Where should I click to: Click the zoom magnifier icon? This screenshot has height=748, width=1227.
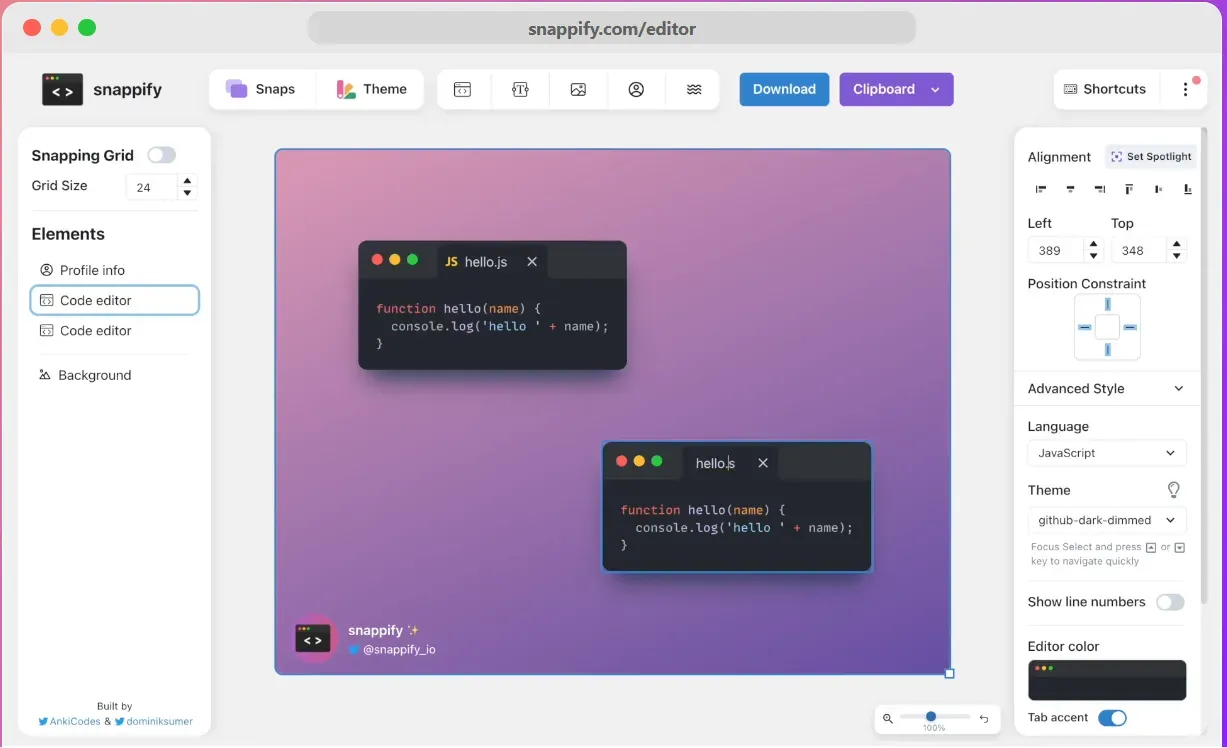pyautogui.click(x=887, y=718)
